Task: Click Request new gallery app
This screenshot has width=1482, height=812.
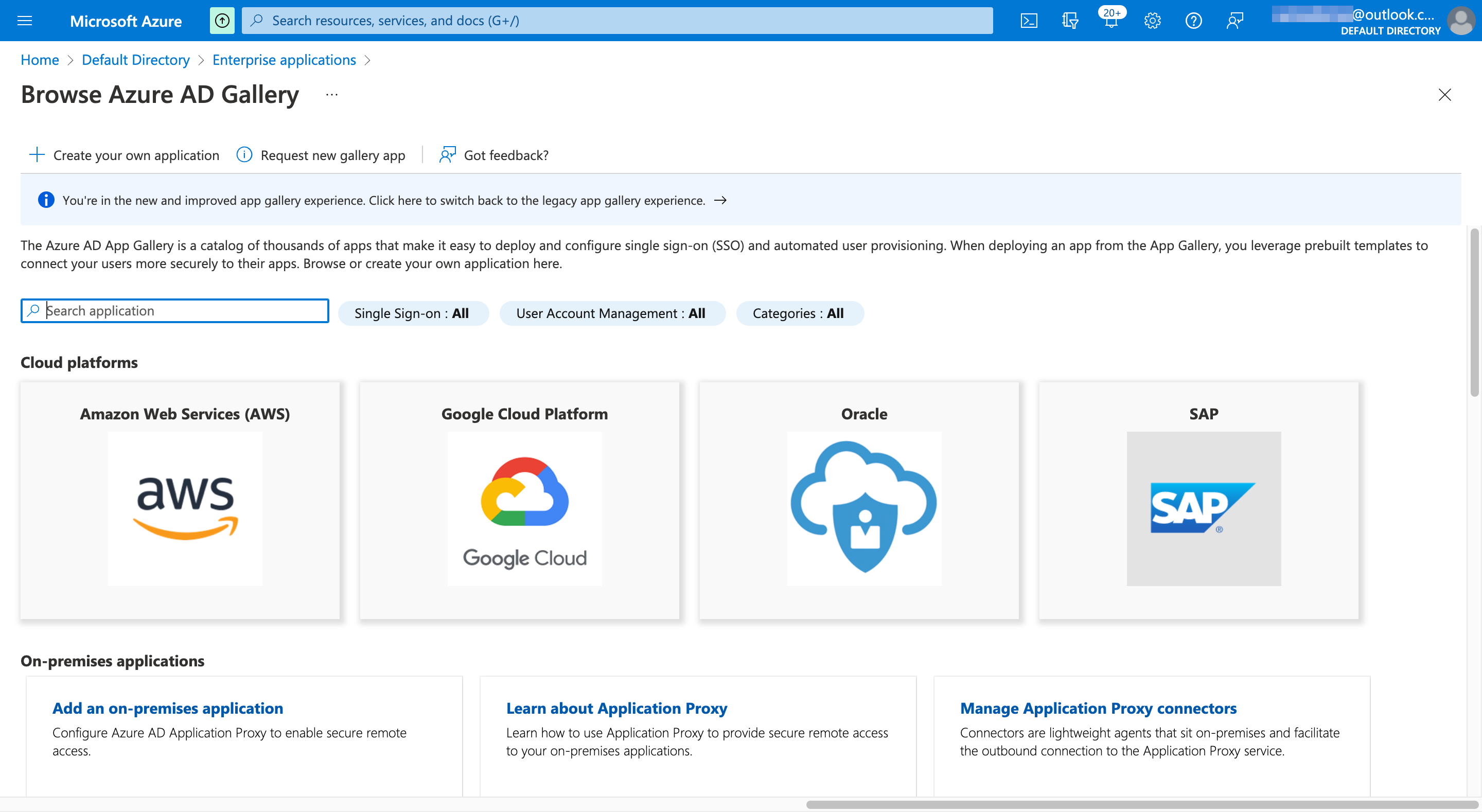Action: click(321, 155)
